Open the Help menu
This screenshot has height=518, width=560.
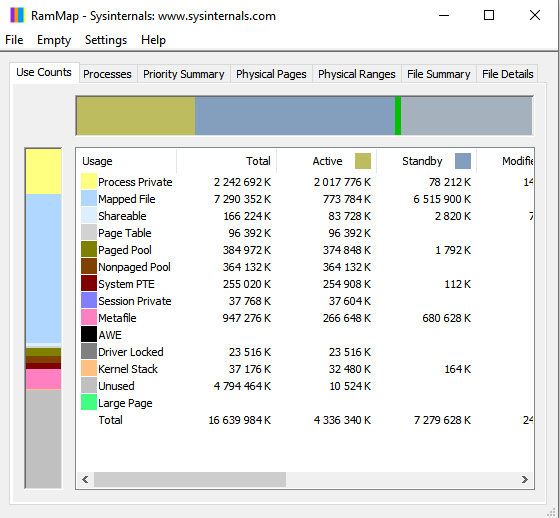153,40
